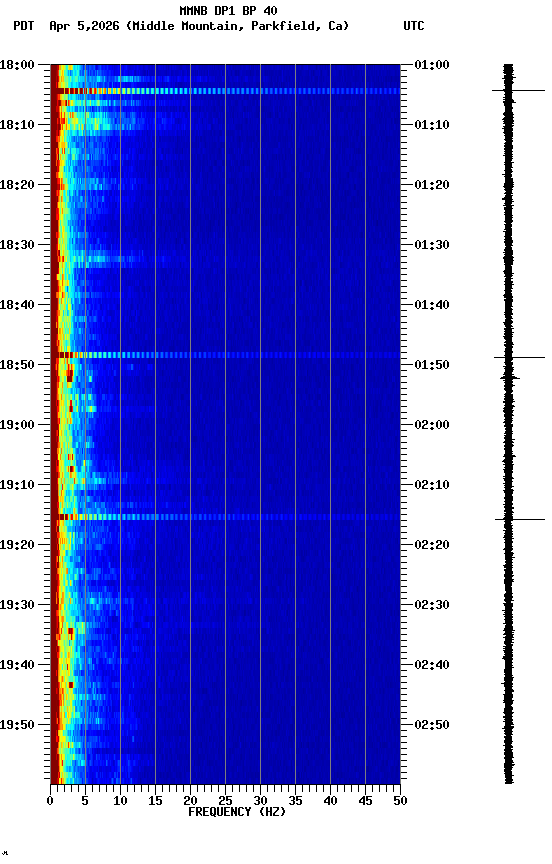Click the '19:40' PDT time label
The width and height of the screenshot is (552, 864).
(17, 665)
